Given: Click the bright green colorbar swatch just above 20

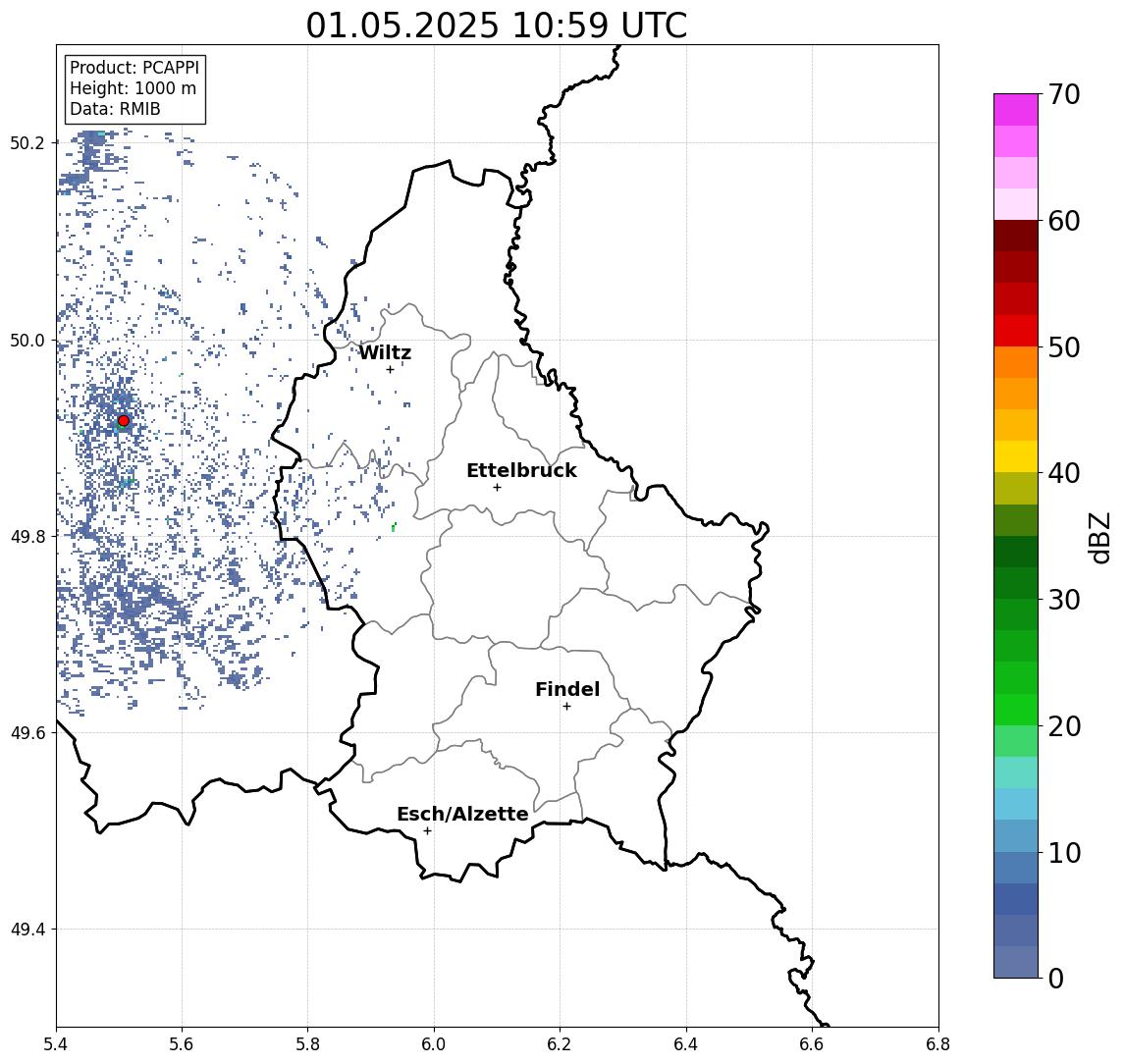Looking at the screenshot, I should 1016,709.
